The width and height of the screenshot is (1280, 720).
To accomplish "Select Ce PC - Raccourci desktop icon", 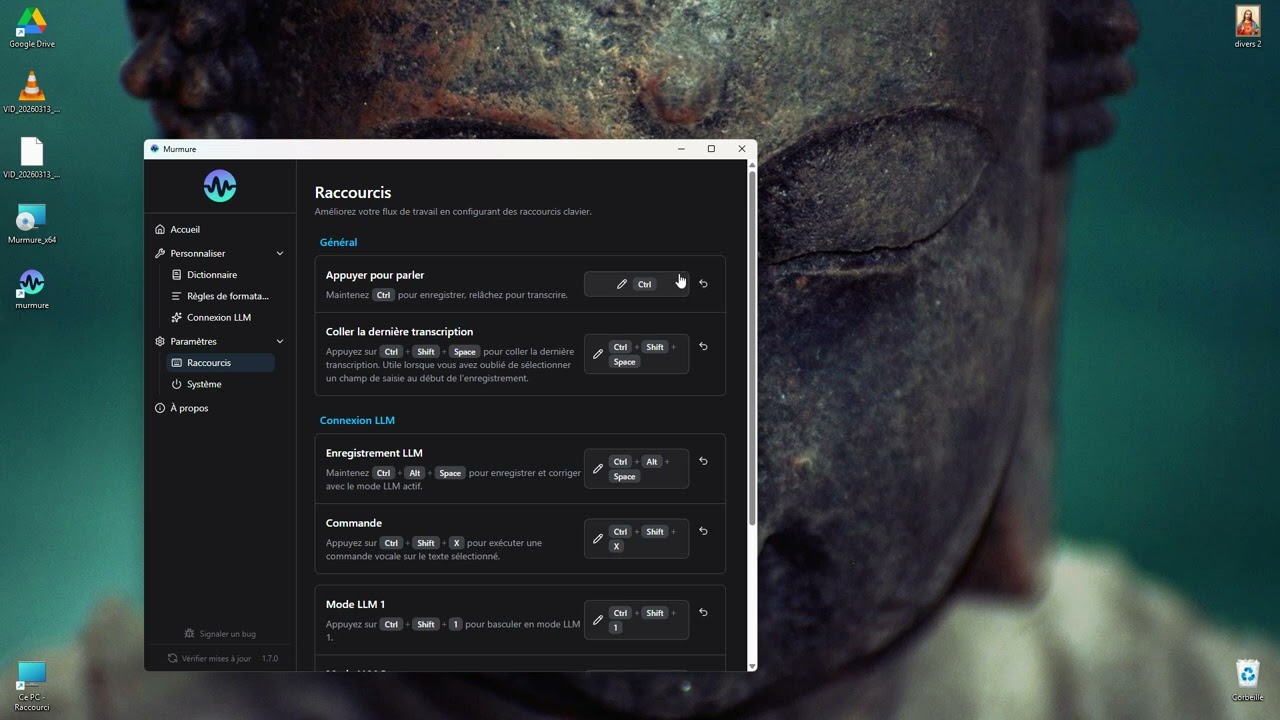I will tap(32, 686).
